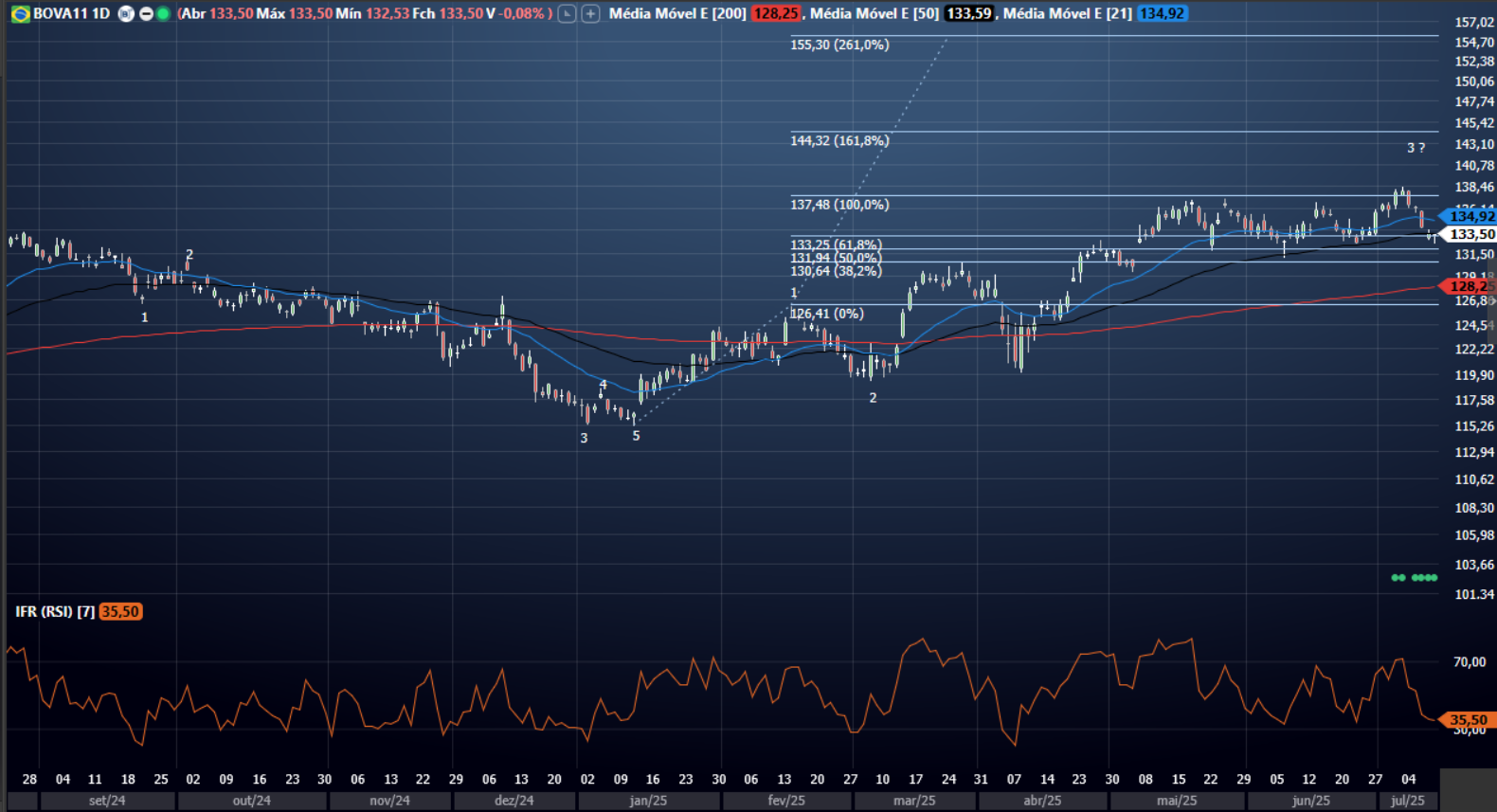The height and width of the screenshot is (812, 1497).
Task: Click the round RI icon next to BOVA11
Action: click(x=126, y=14)
